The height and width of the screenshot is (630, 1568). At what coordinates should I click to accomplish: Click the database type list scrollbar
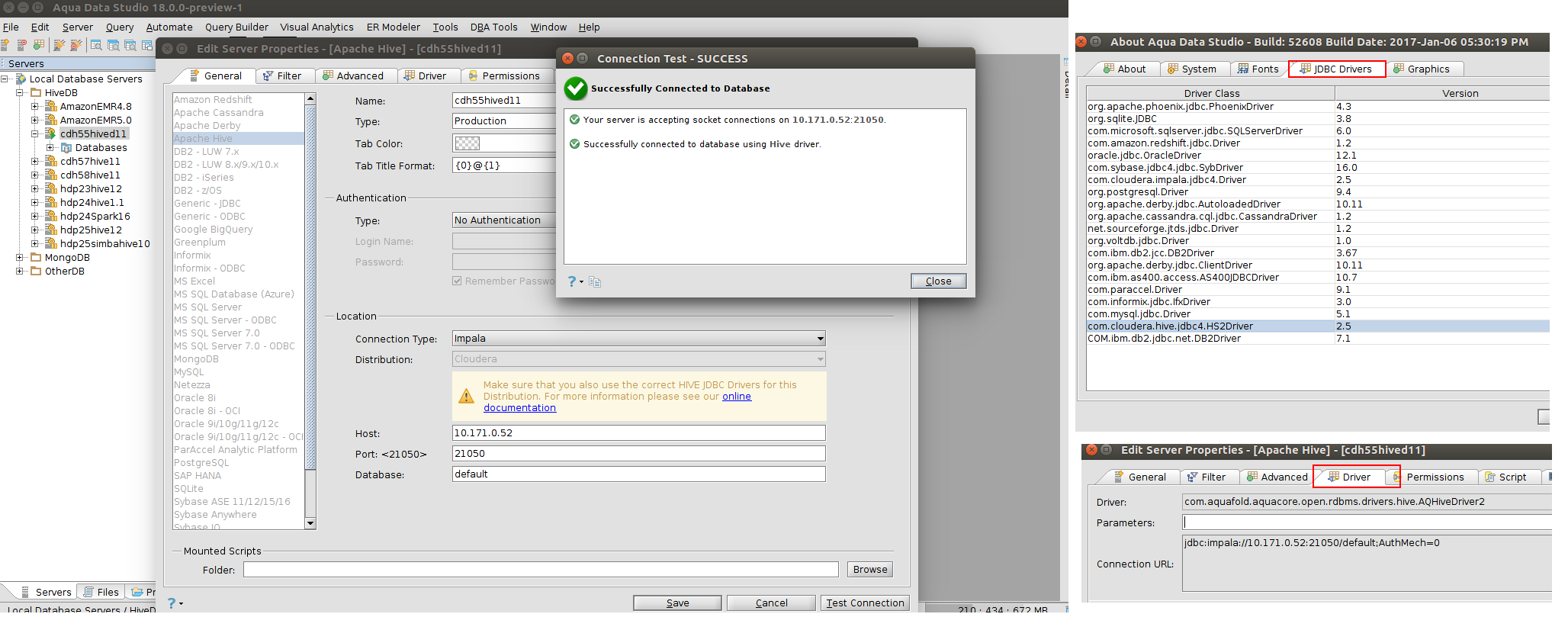coord(310,312)
